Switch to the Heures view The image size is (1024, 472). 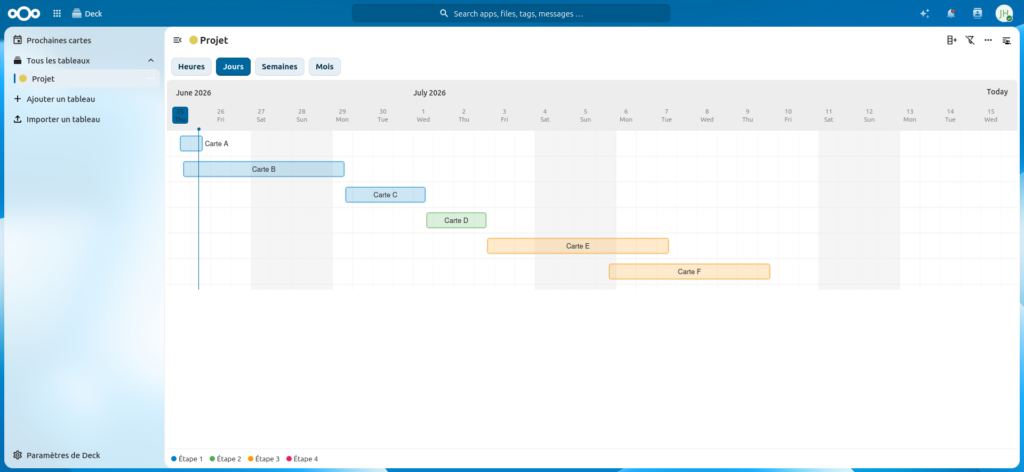pos(191,67)
